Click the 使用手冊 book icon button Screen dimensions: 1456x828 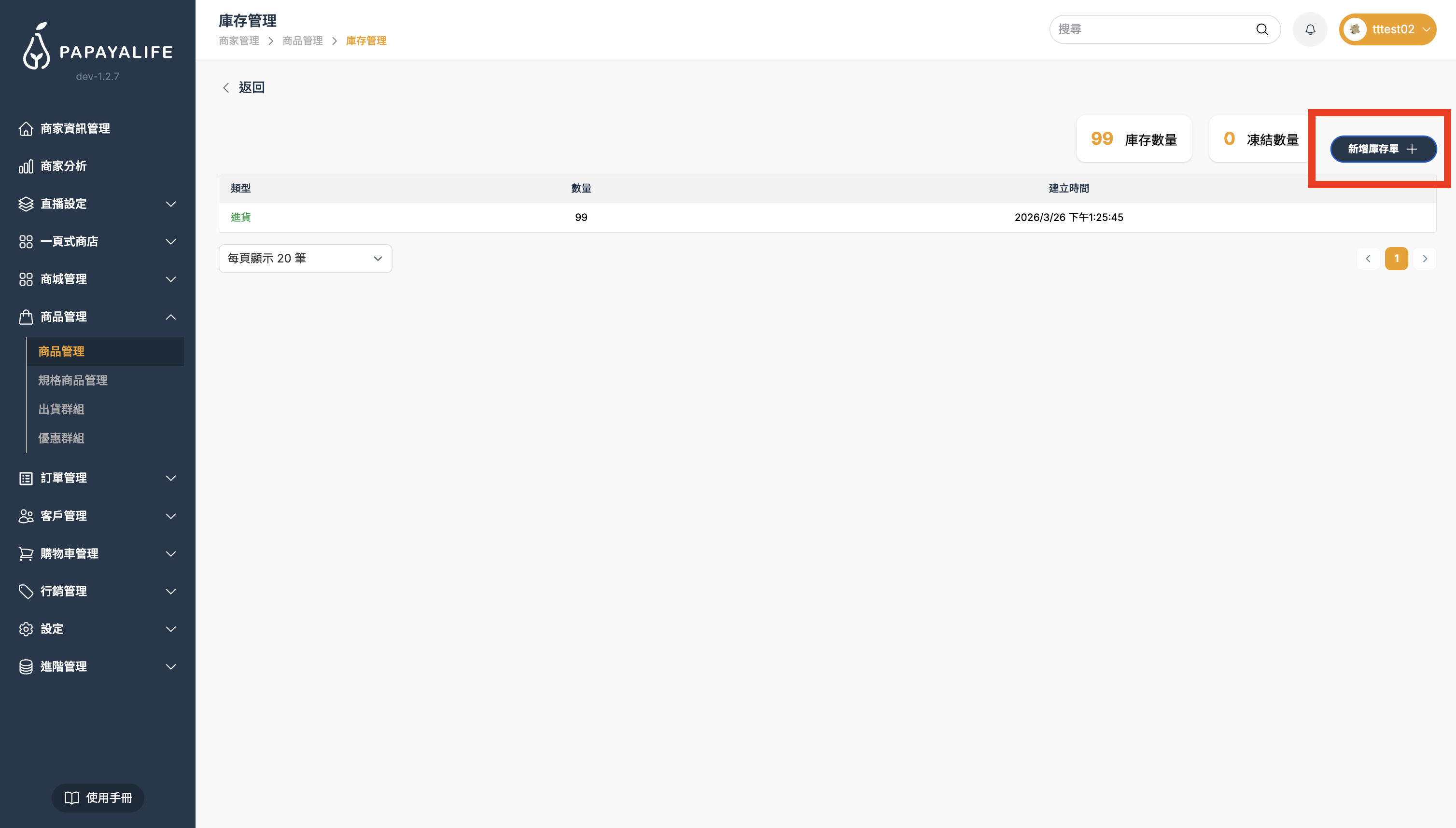pos(98,797)
